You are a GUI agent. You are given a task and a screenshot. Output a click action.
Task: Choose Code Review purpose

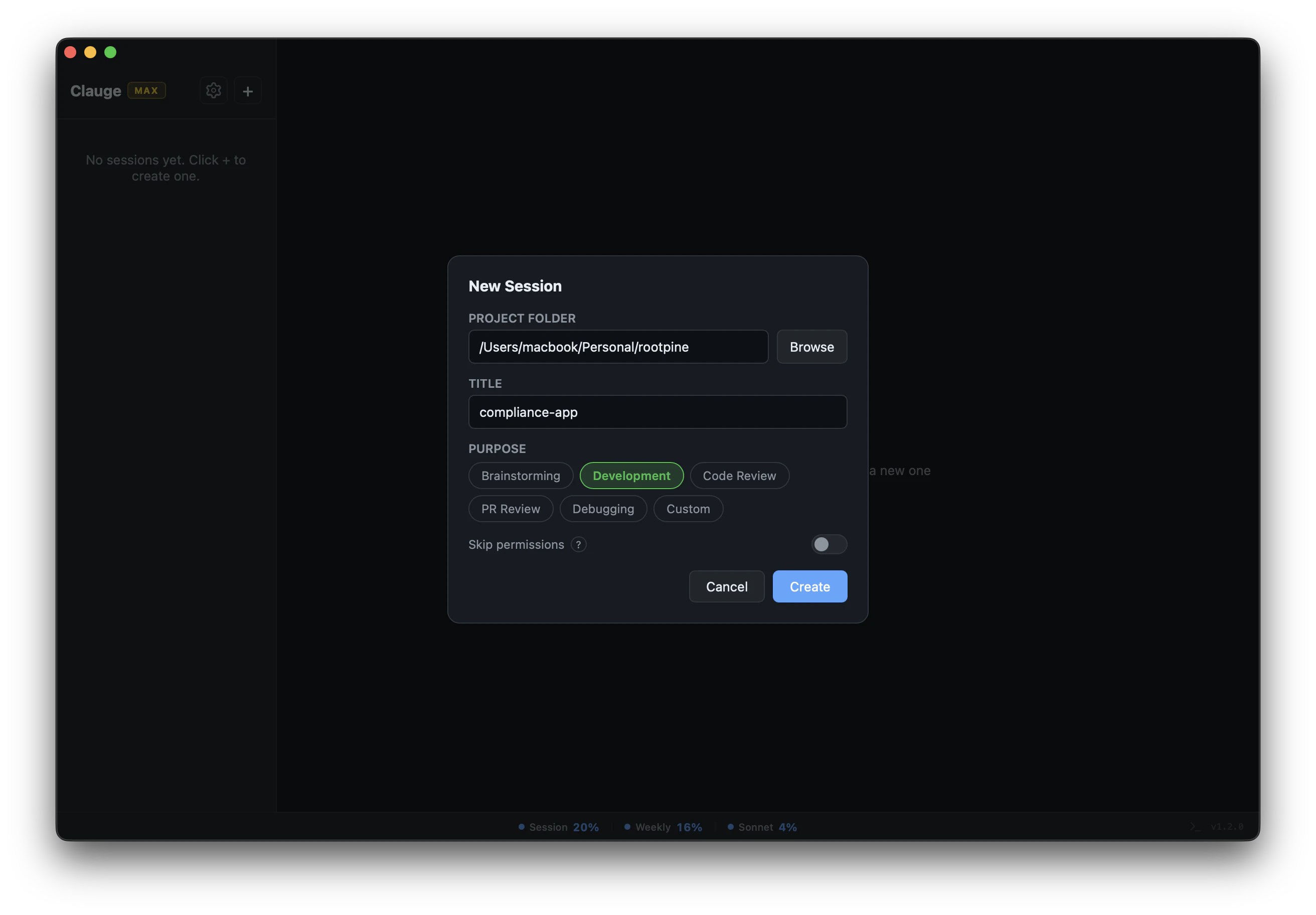[739, 476]
